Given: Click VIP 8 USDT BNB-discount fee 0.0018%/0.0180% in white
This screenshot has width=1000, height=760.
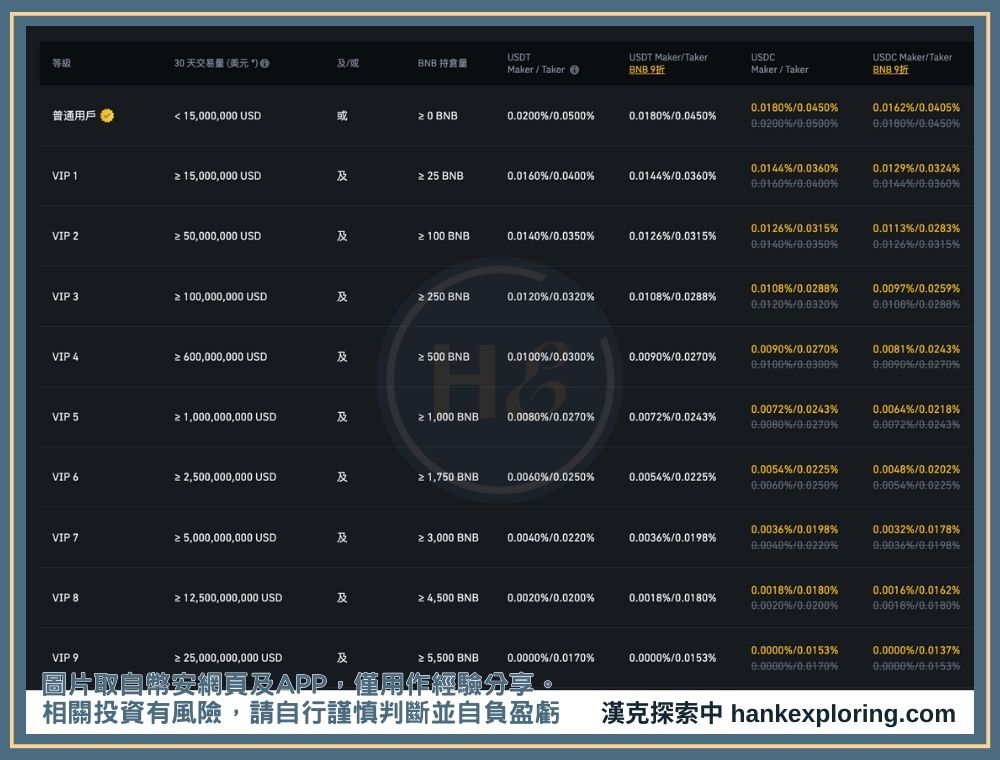Looking at the screenshot, I should pos(673,597).
